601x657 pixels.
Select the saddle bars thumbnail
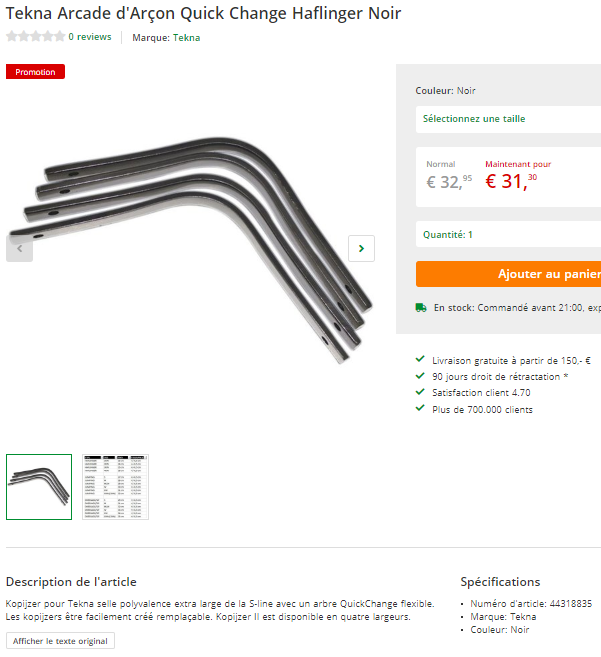[x=39, y=487]
